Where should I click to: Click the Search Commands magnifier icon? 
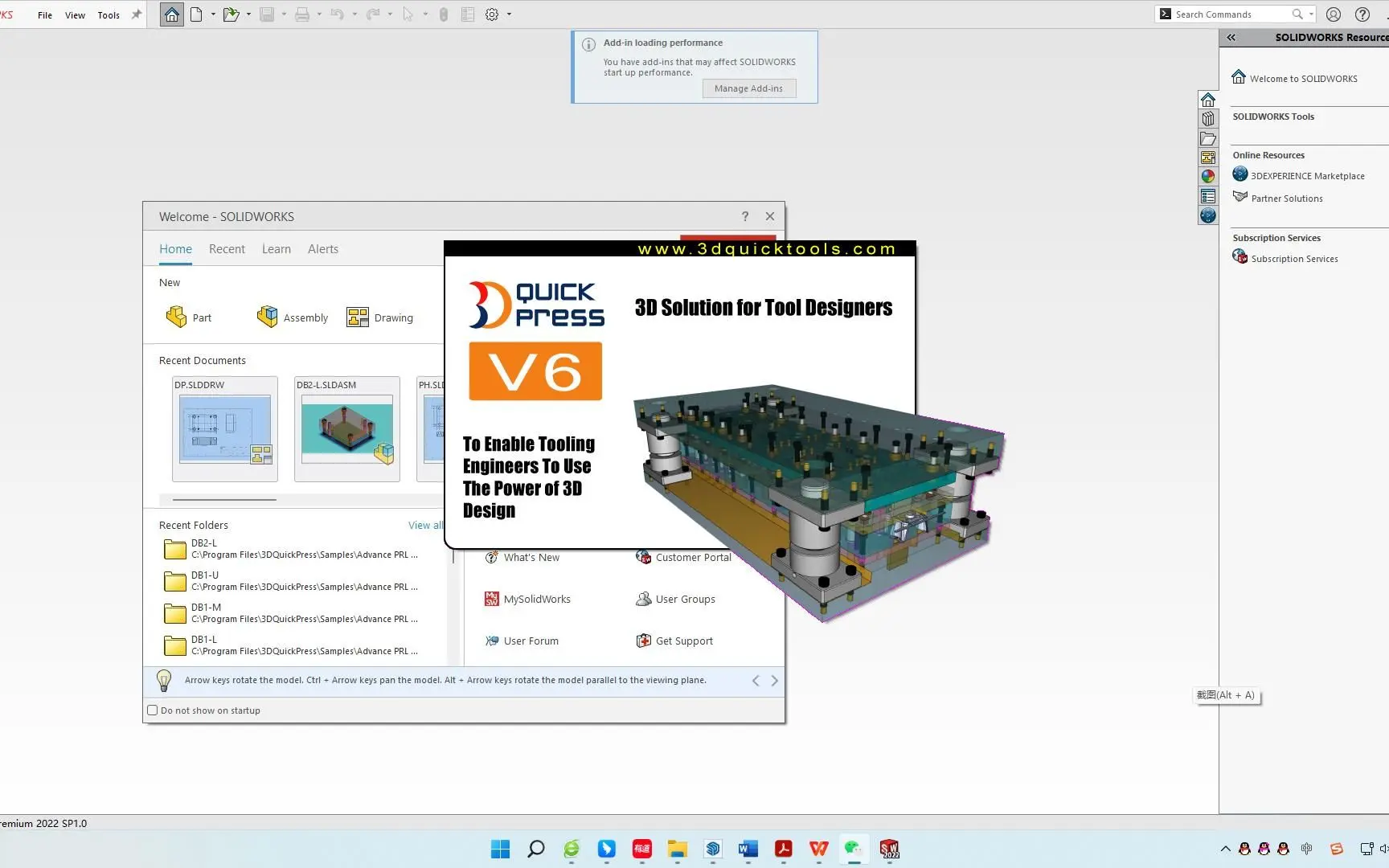(1297, 14)
